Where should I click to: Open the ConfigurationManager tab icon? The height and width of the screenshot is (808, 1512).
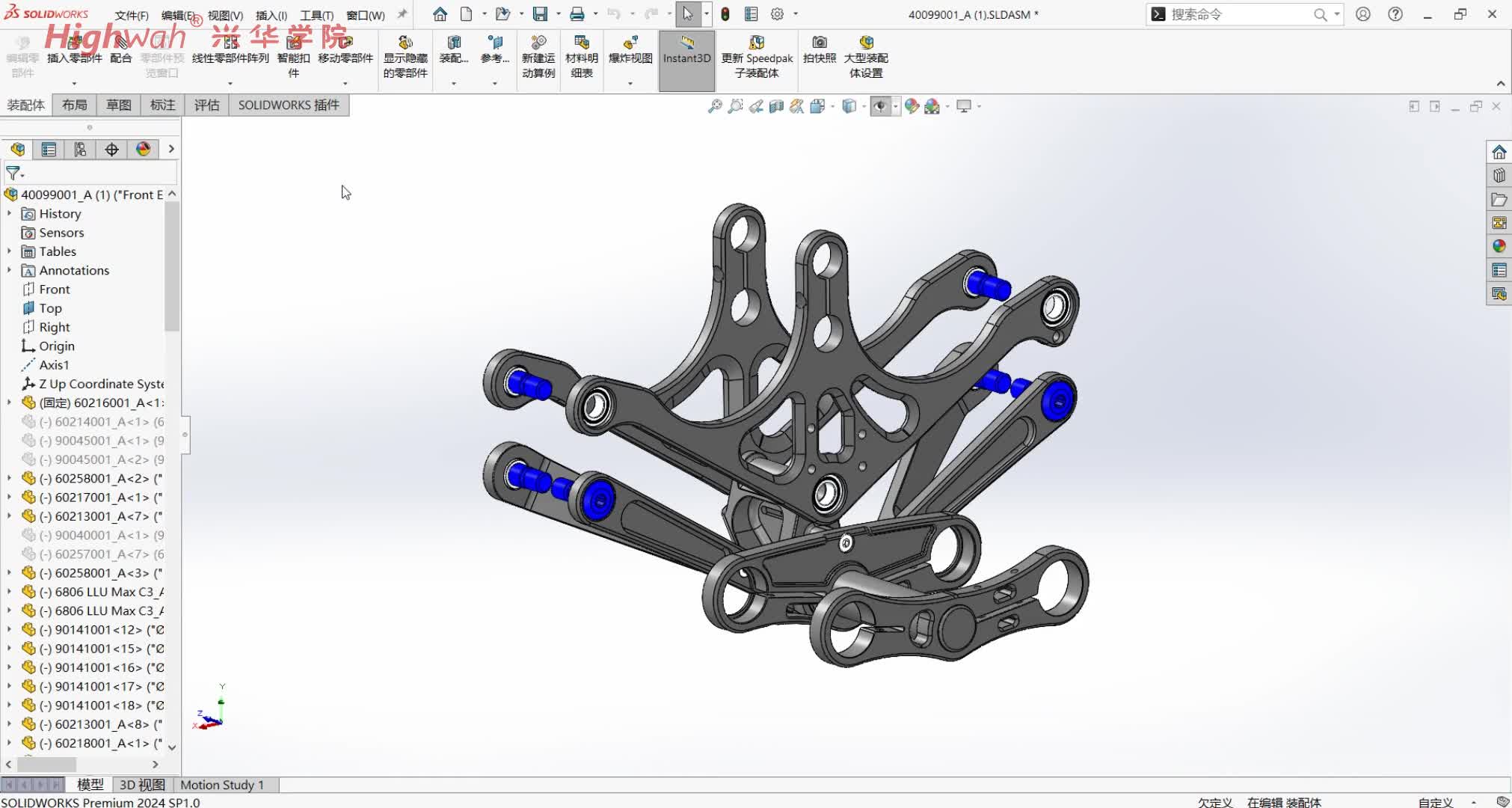(x=80, y=150)
